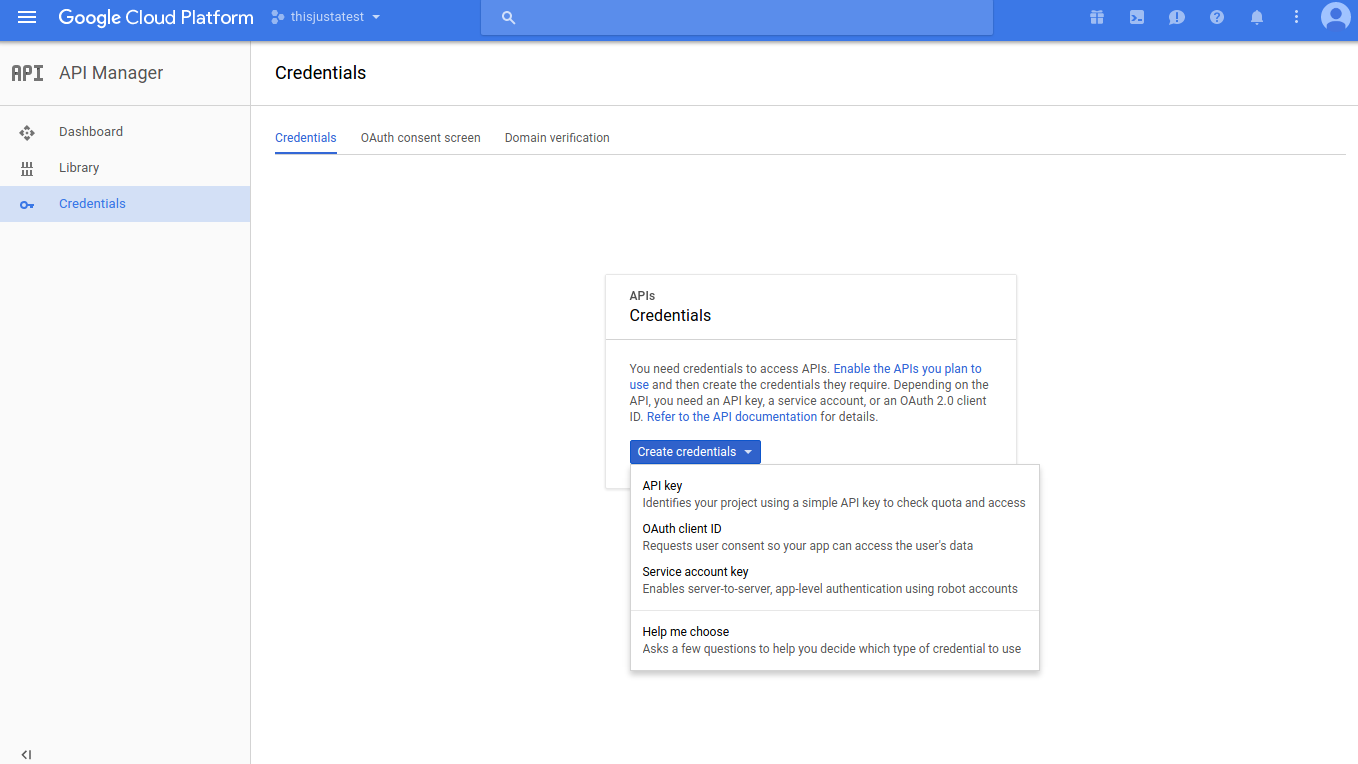Click the search magnifier icon
The height and width of the screenshot is (764, 1358).
coord(508,18)
